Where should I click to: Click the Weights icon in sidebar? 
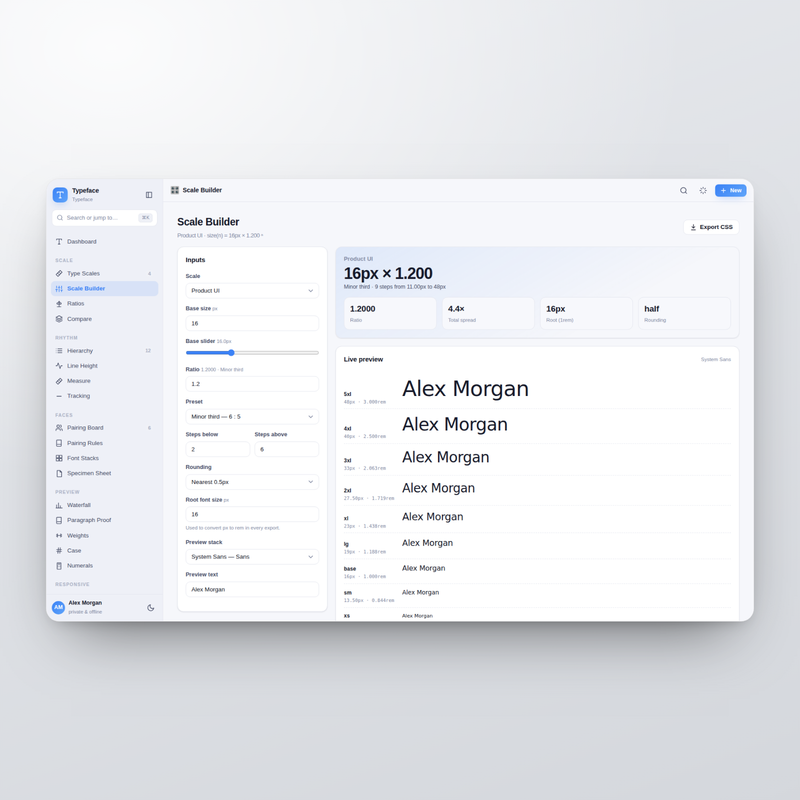point(59,535)
